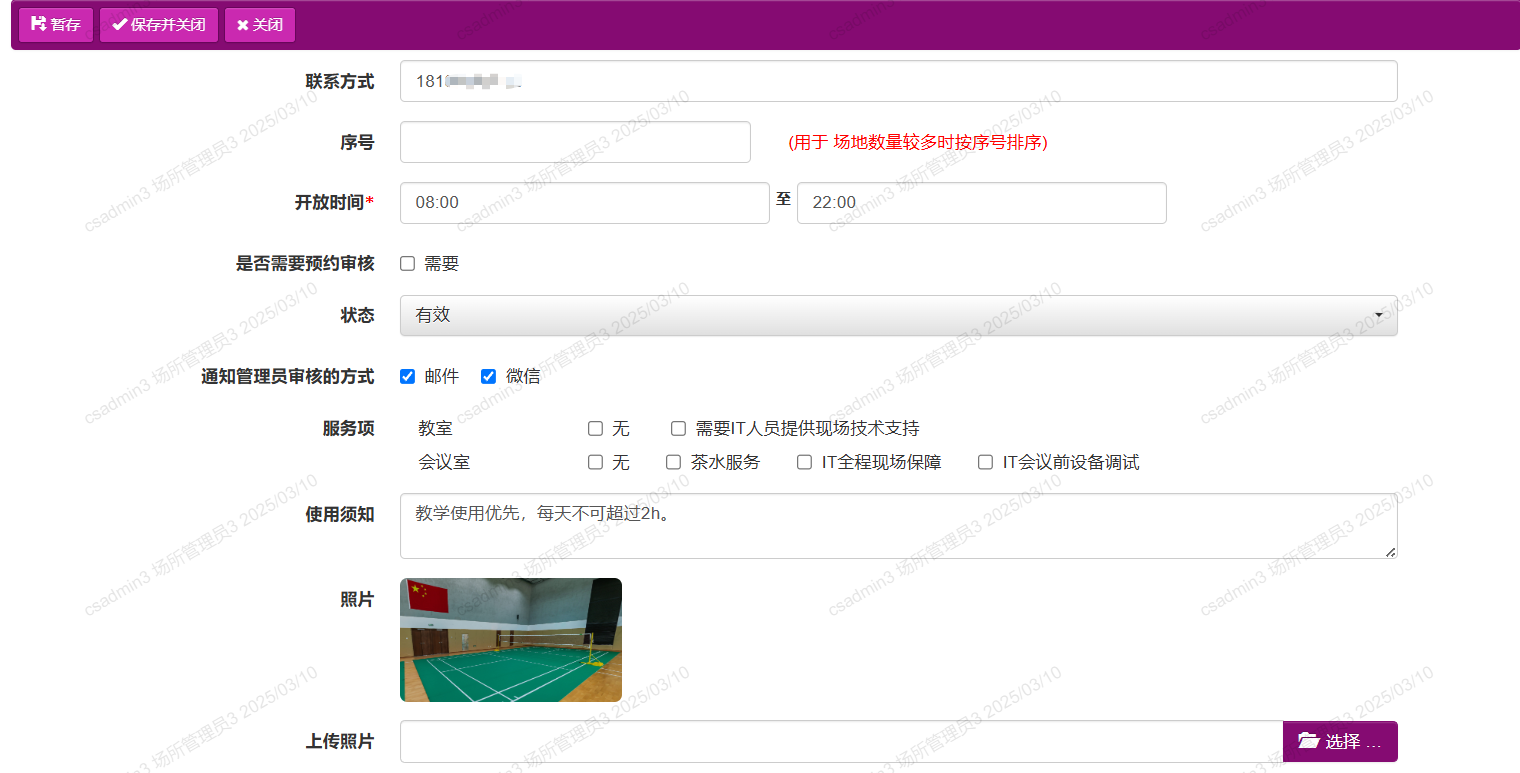Viewport: 1520px width, 773px height.
Task: Click the badminton court photo thumbnail
Action: [510, 639]
